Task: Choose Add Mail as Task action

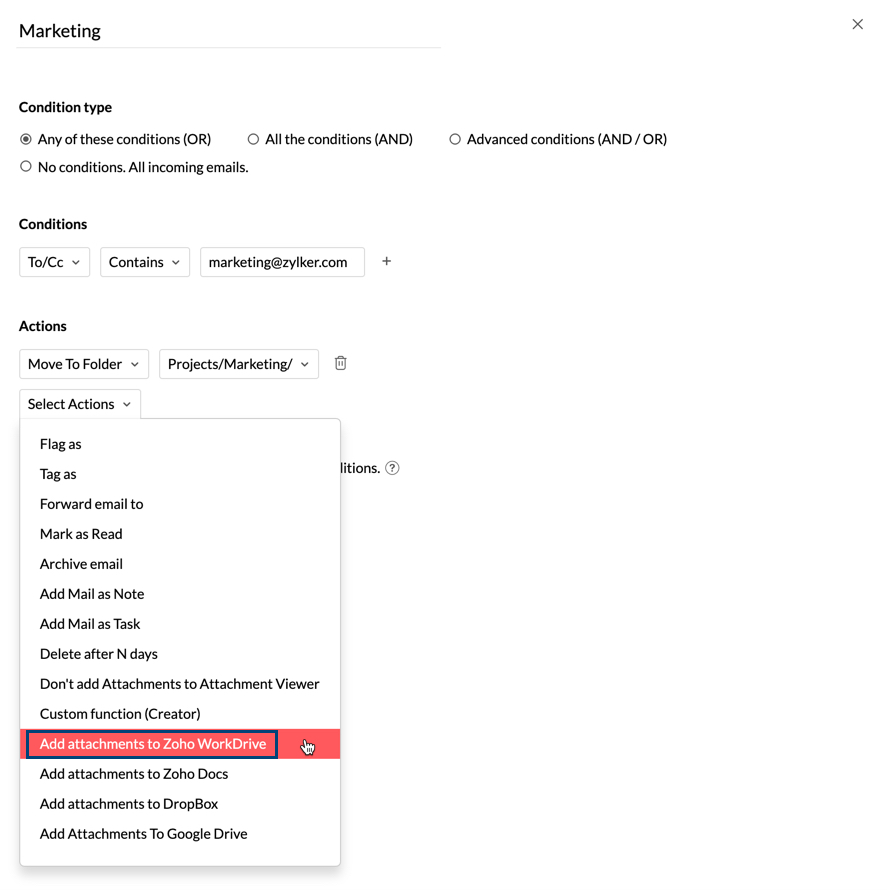Action: (x=180, y=624)
